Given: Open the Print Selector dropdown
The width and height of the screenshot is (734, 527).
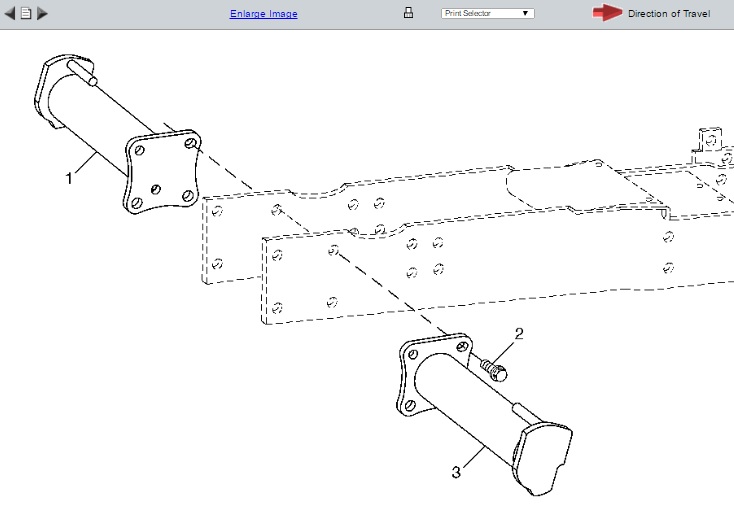Looking at the screenshot, I should tap(487, 14).
